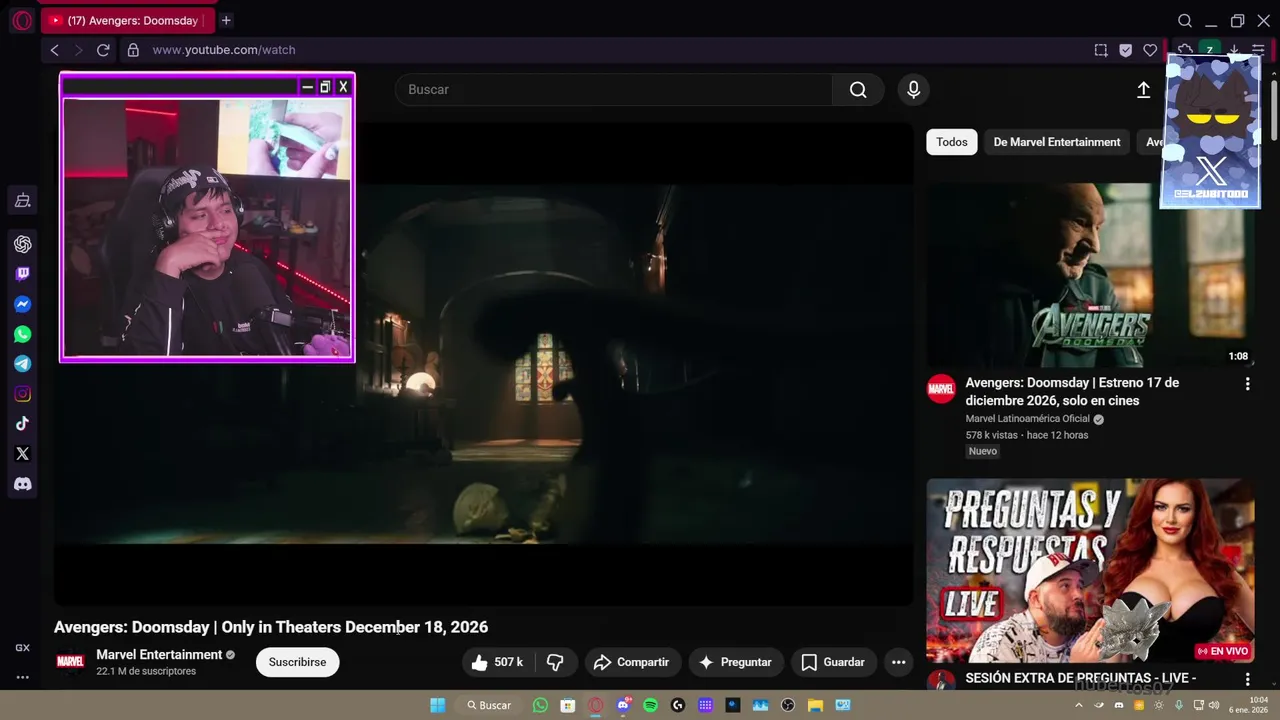Open the ad blocker shield icon
The height and width of the screenshot is (720, 1280).
(x=1125, y=50)
